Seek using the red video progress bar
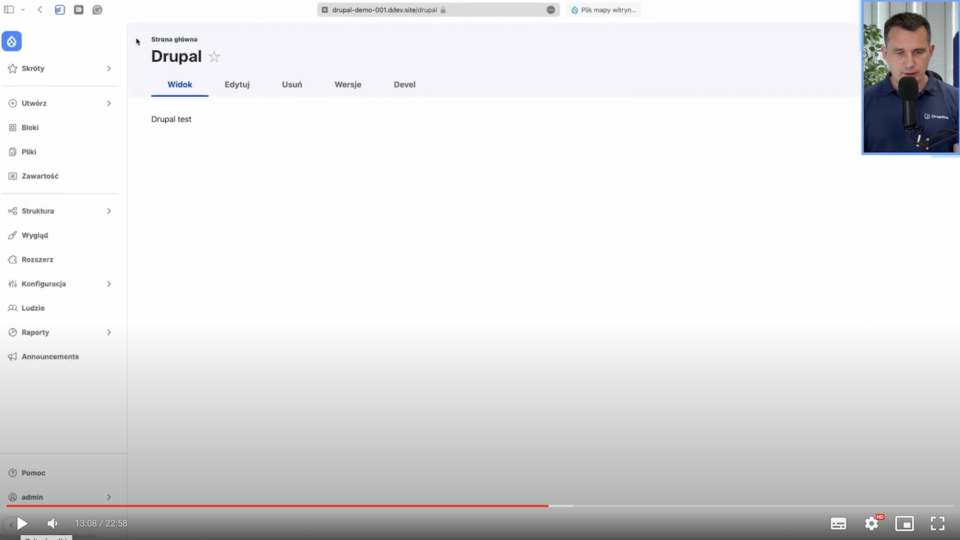Screen dimensions: 960x540 point(277,506)
